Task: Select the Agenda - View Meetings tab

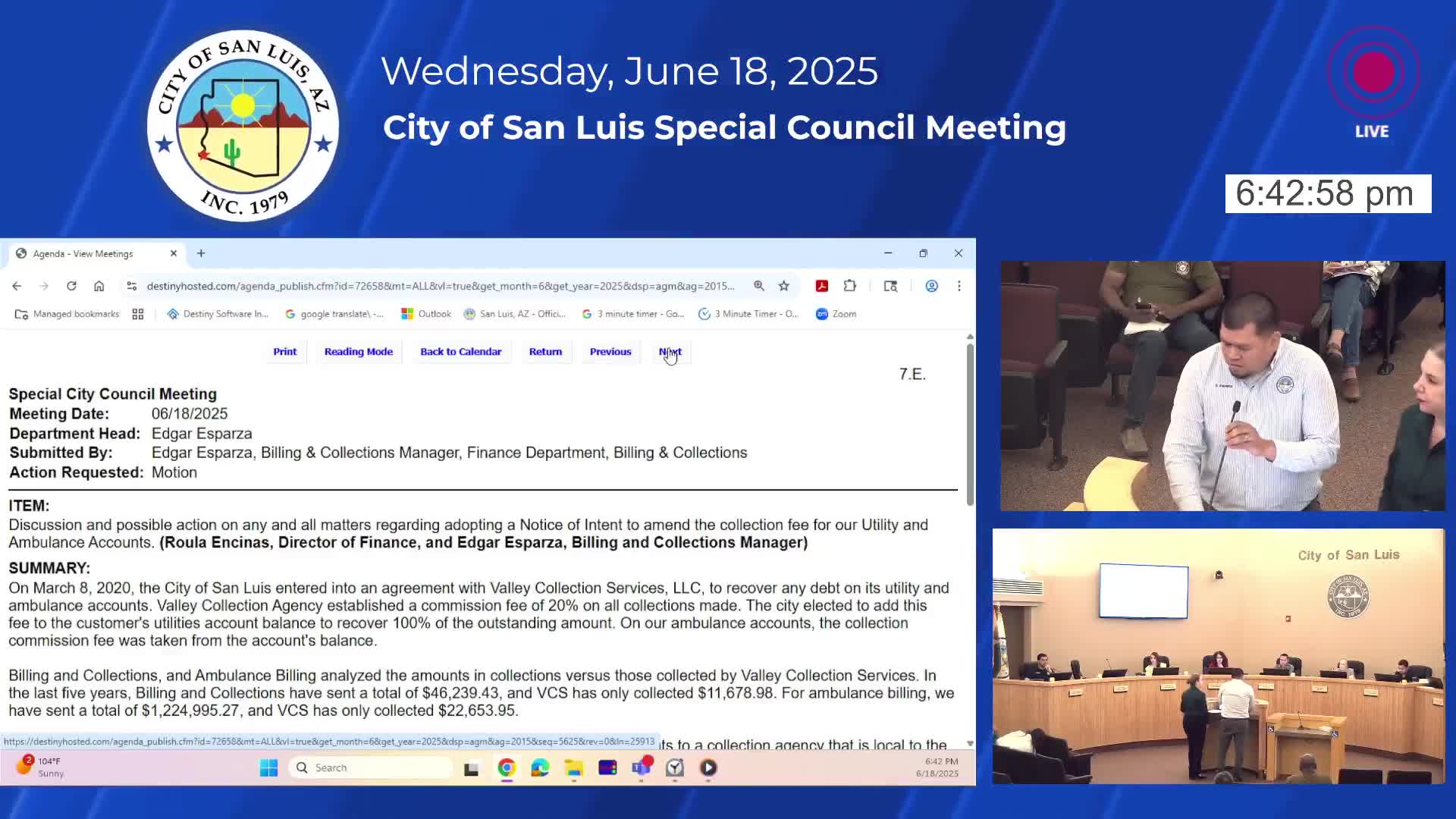Action: click(x=83, y=253)
